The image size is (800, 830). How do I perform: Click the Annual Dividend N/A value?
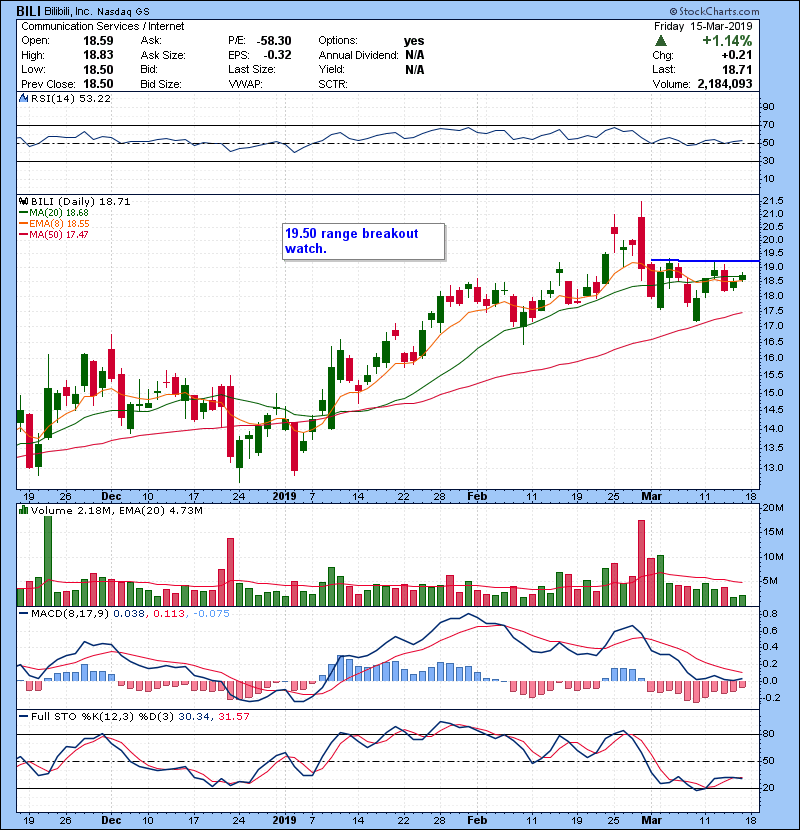click(x=415, y=55)
